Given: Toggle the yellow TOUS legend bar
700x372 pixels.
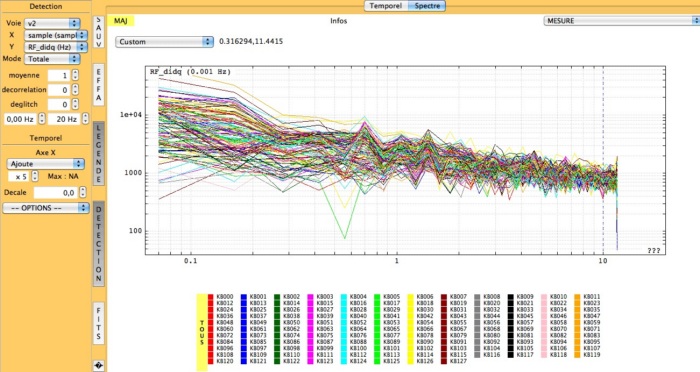Looking at the screenshot, I should 202,332.
